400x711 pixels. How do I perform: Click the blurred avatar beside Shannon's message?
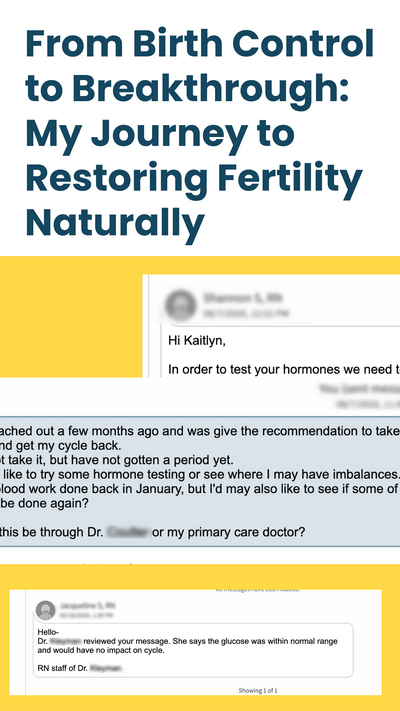point(180,305)
